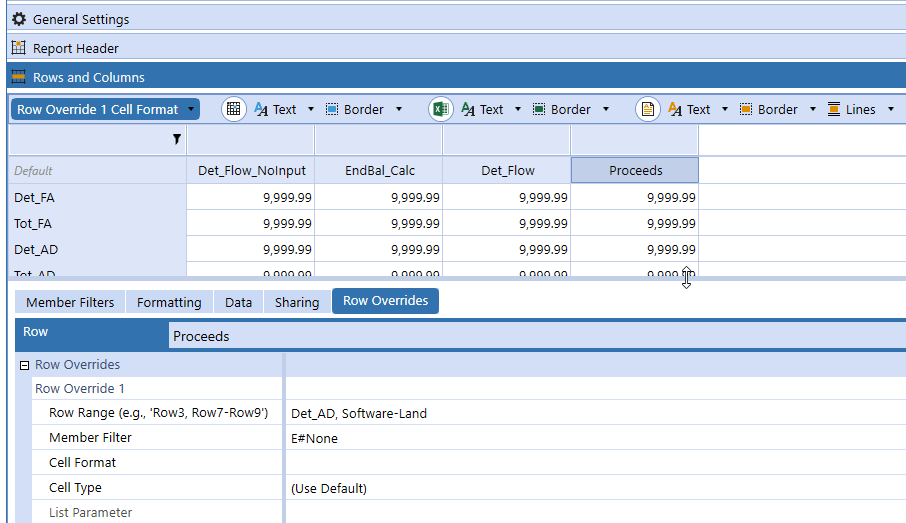Select the grid view format icon
Viewport: 906px width, 523px height.
[x=233, y=110]
